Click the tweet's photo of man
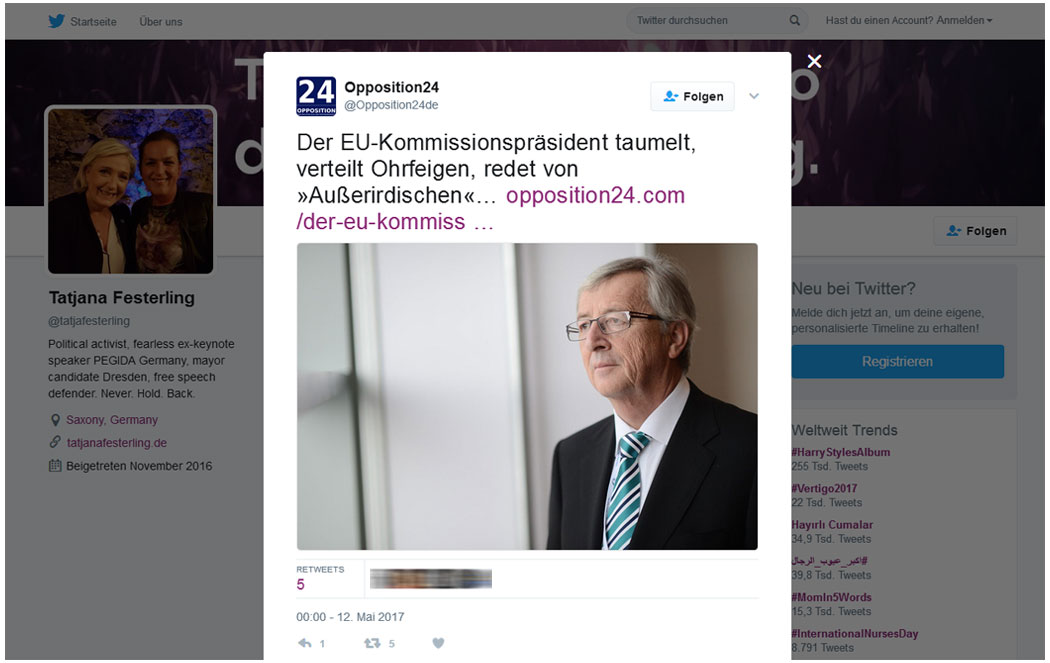This screenshot has width=1050, height=663. tap(527, 396)
